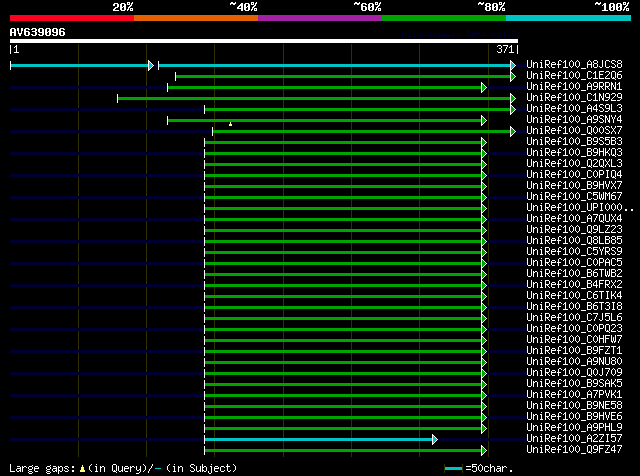640x476 pixels.
Task: Click the '=50char.' scale legend text
Action: [489, 469]
